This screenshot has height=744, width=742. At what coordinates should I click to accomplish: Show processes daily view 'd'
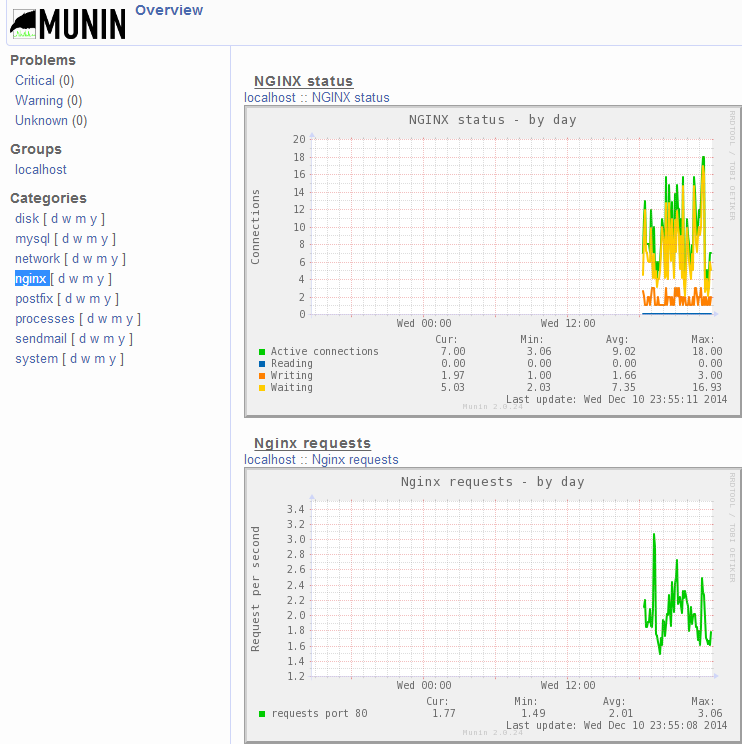tap(91, 318)
